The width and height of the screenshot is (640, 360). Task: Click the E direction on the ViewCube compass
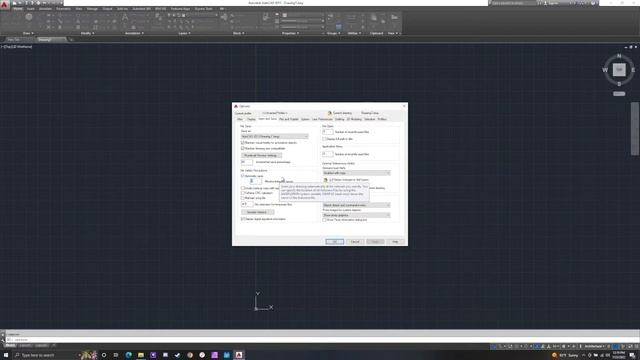tap(633, 70)
